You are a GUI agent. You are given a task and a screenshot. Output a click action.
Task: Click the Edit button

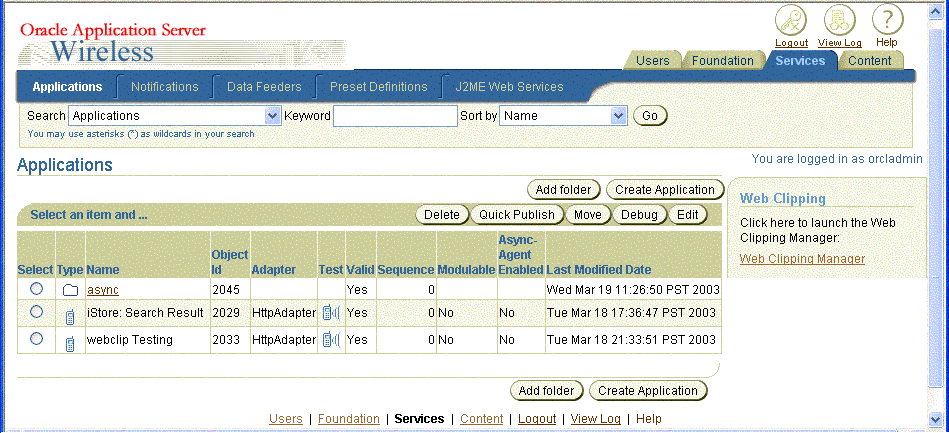pyautogui.click(x=688, y=214)
